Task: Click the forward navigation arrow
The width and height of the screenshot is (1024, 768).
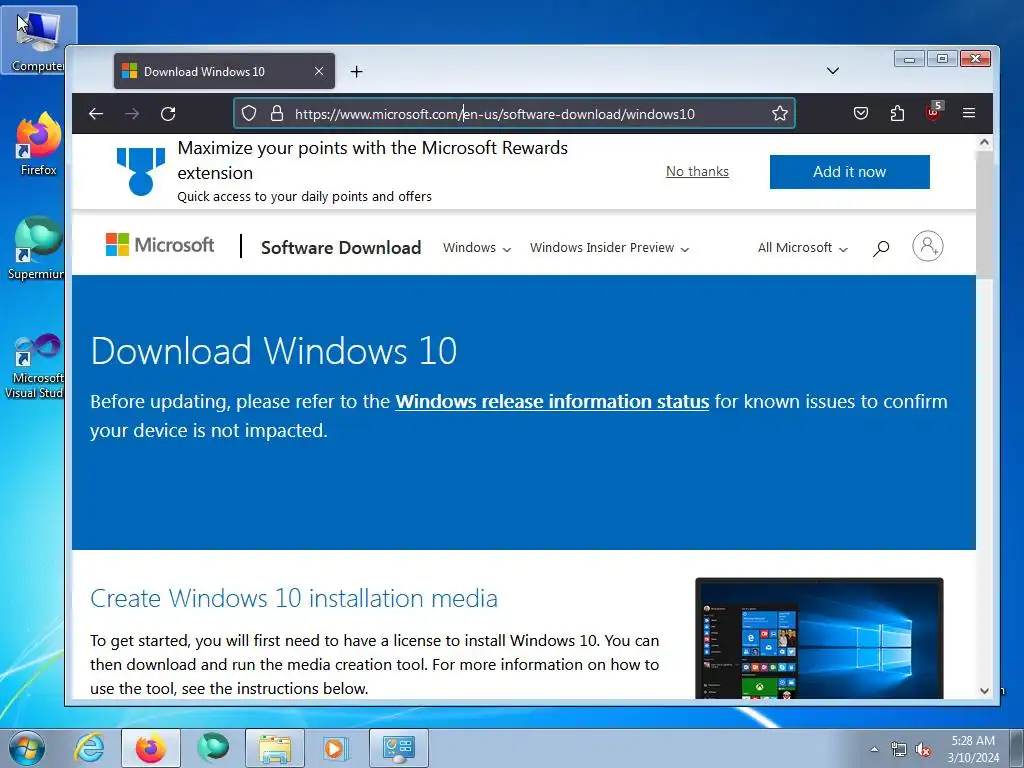Action: click(x=132, y=114)
